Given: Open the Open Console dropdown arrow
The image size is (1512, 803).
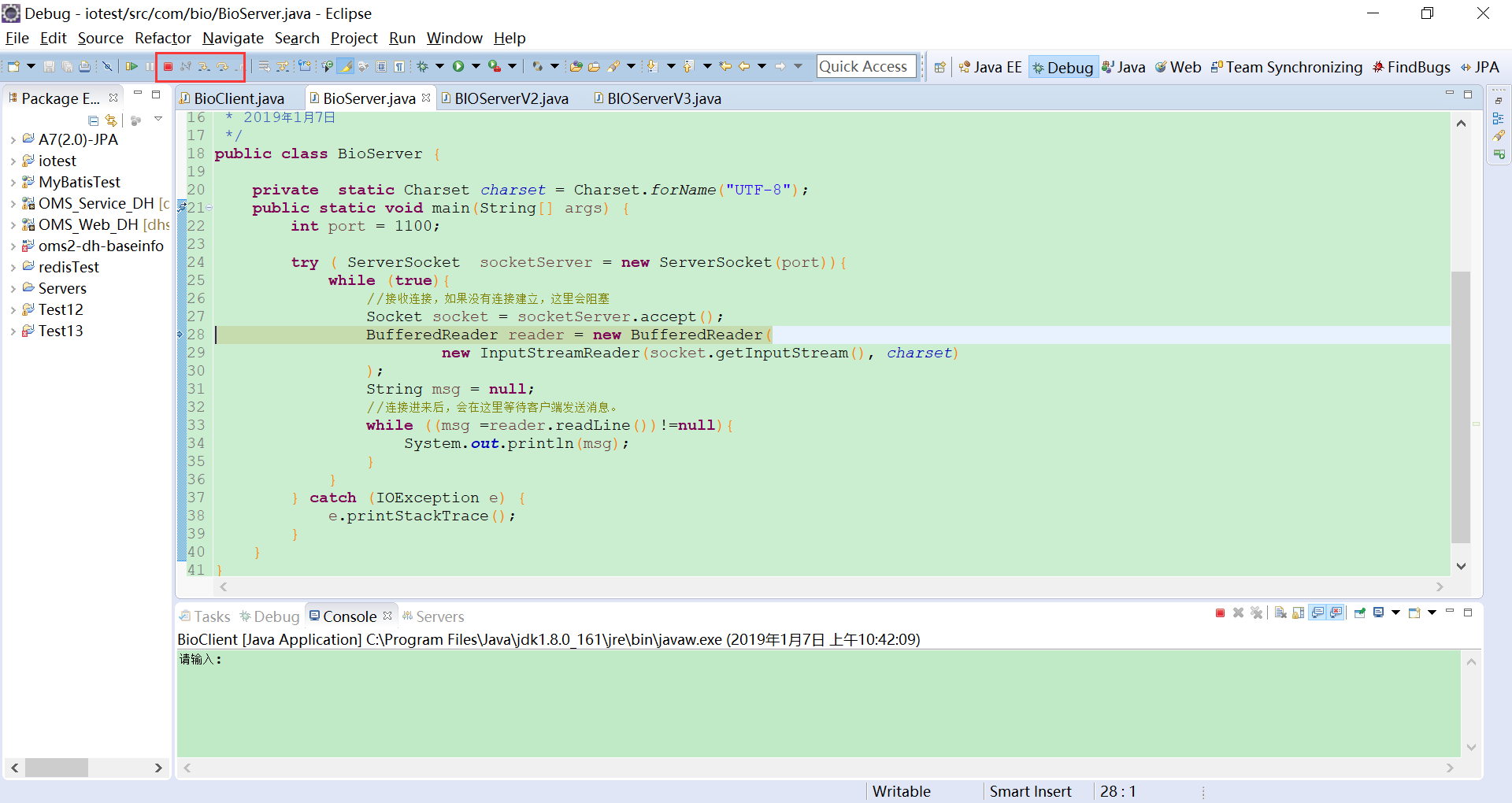Looking at the screenshot, I should (1432, 612).
